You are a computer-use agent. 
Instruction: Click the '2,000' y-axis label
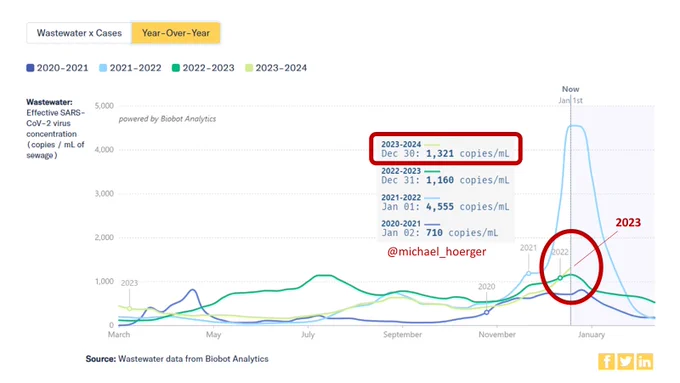click(x=104, y=237)
